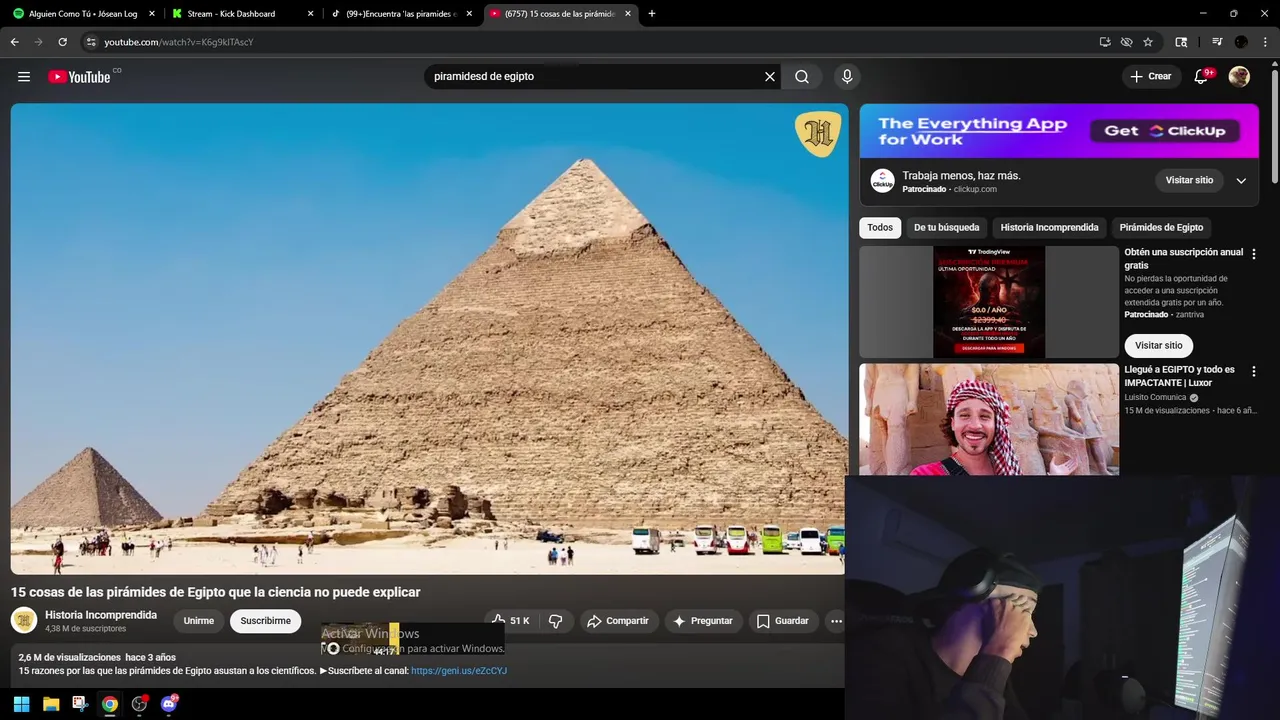Screen dimensions: 1280x720
Task: Subscribe with the Suscribirme button
Action: [x=265, y=621]
